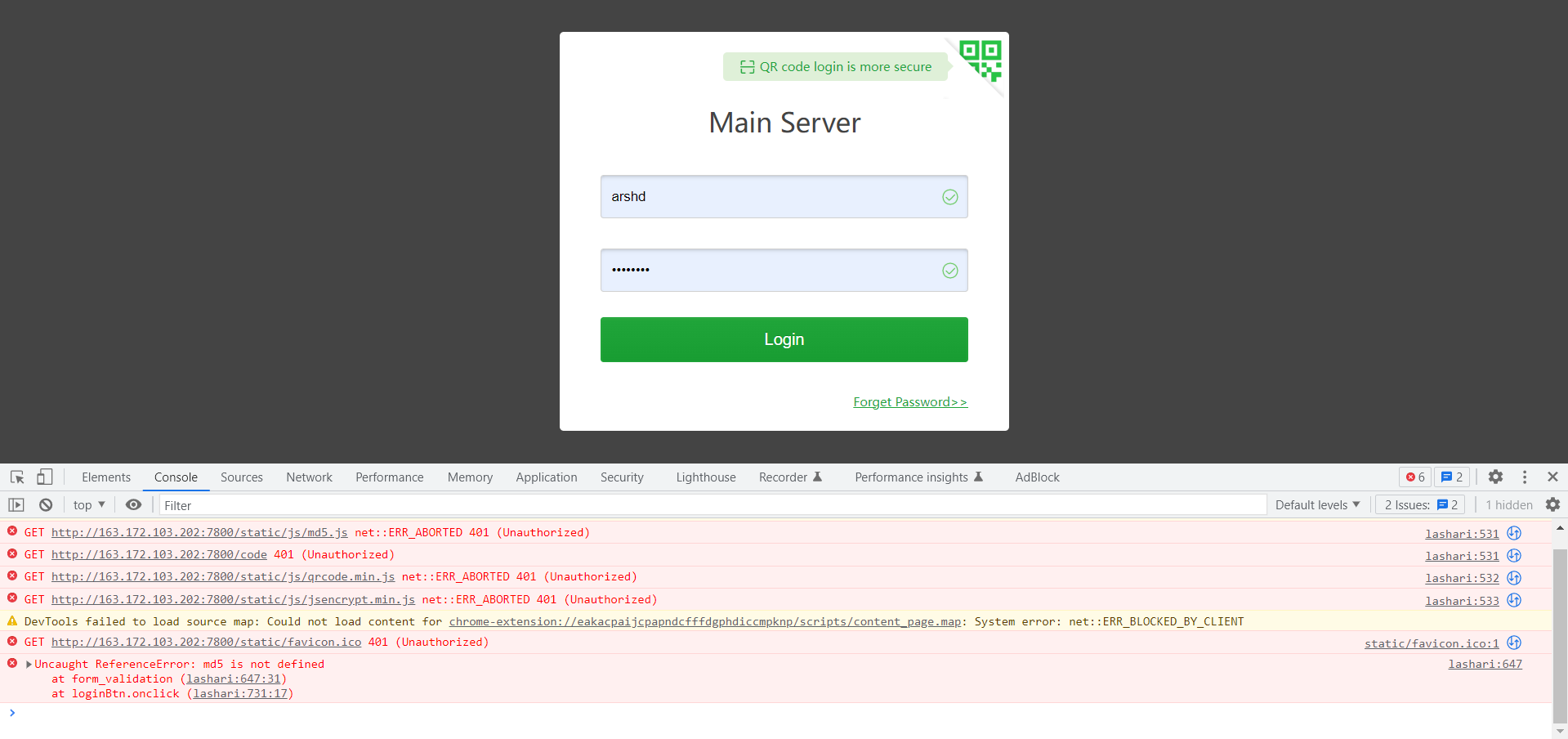This screenshot has width=1568, height=739.
Task: Toggle the device toolbar icon
Action: tap(45, 477)
